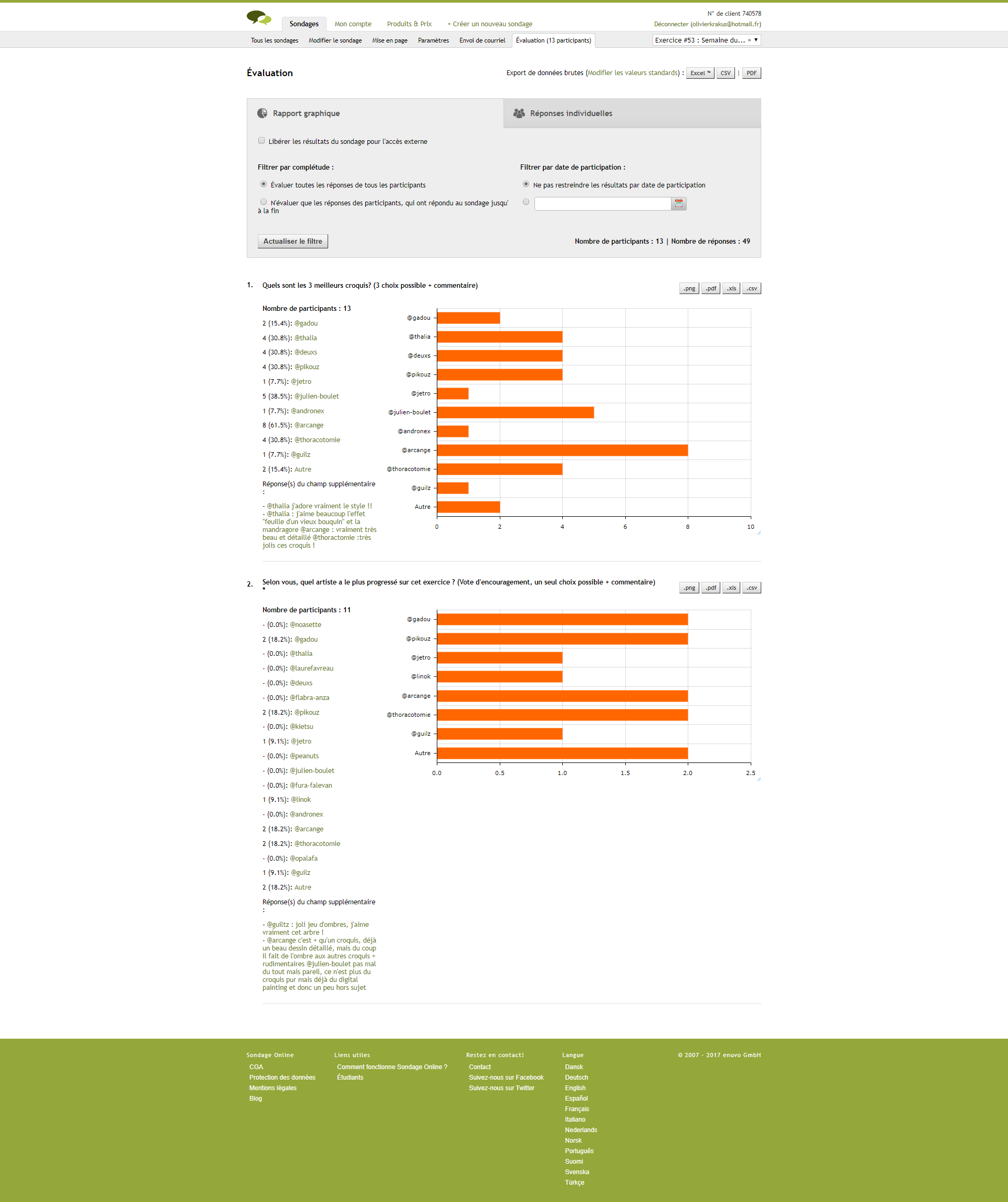Click the Rapport graphique pie chart icon
The height and width of the screenshot is (1202, 1008).
pyautogui.click(x=262, y=113)
